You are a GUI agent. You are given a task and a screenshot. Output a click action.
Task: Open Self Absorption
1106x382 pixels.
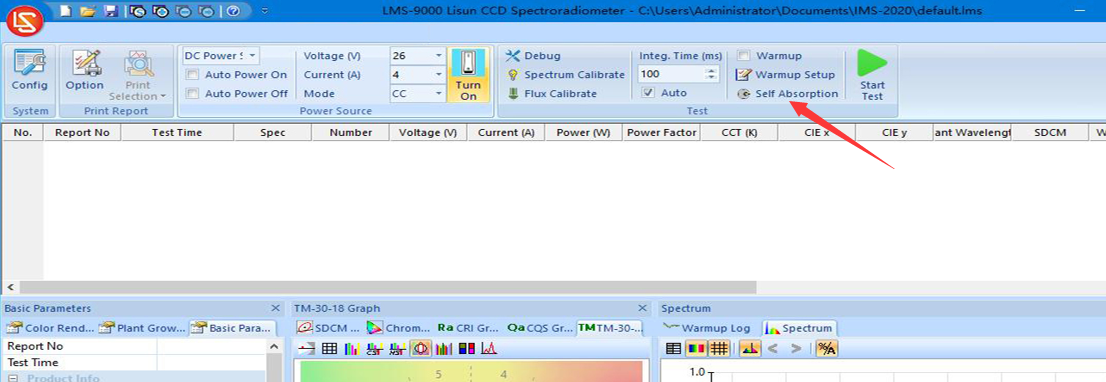tap(787, 94)
